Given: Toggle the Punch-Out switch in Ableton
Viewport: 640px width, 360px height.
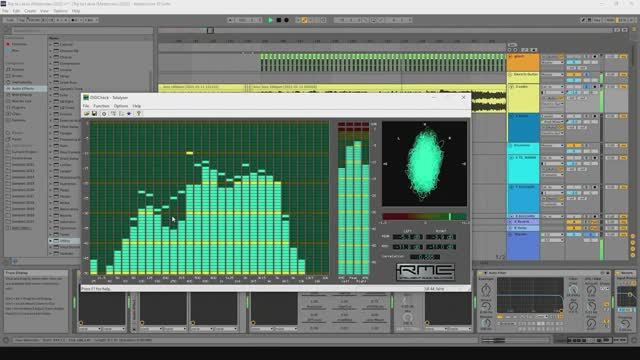Looking at the screenshot, I should [381, 20].
